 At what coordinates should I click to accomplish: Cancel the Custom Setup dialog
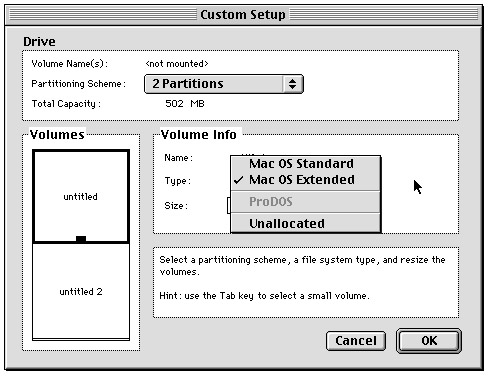pyautogui.click(x=356, y=341)
